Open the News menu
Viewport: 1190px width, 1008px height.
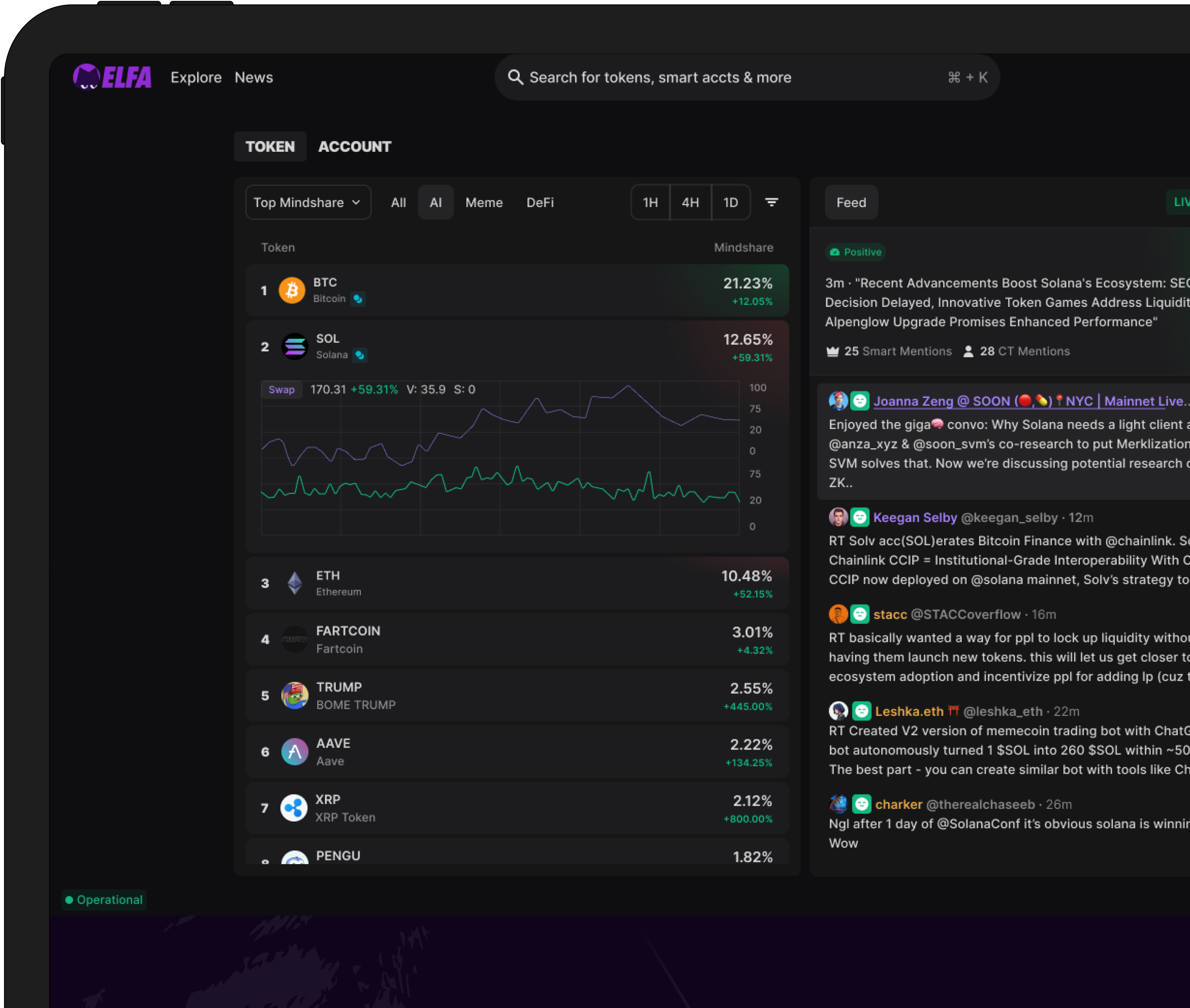tap(254, 77)
